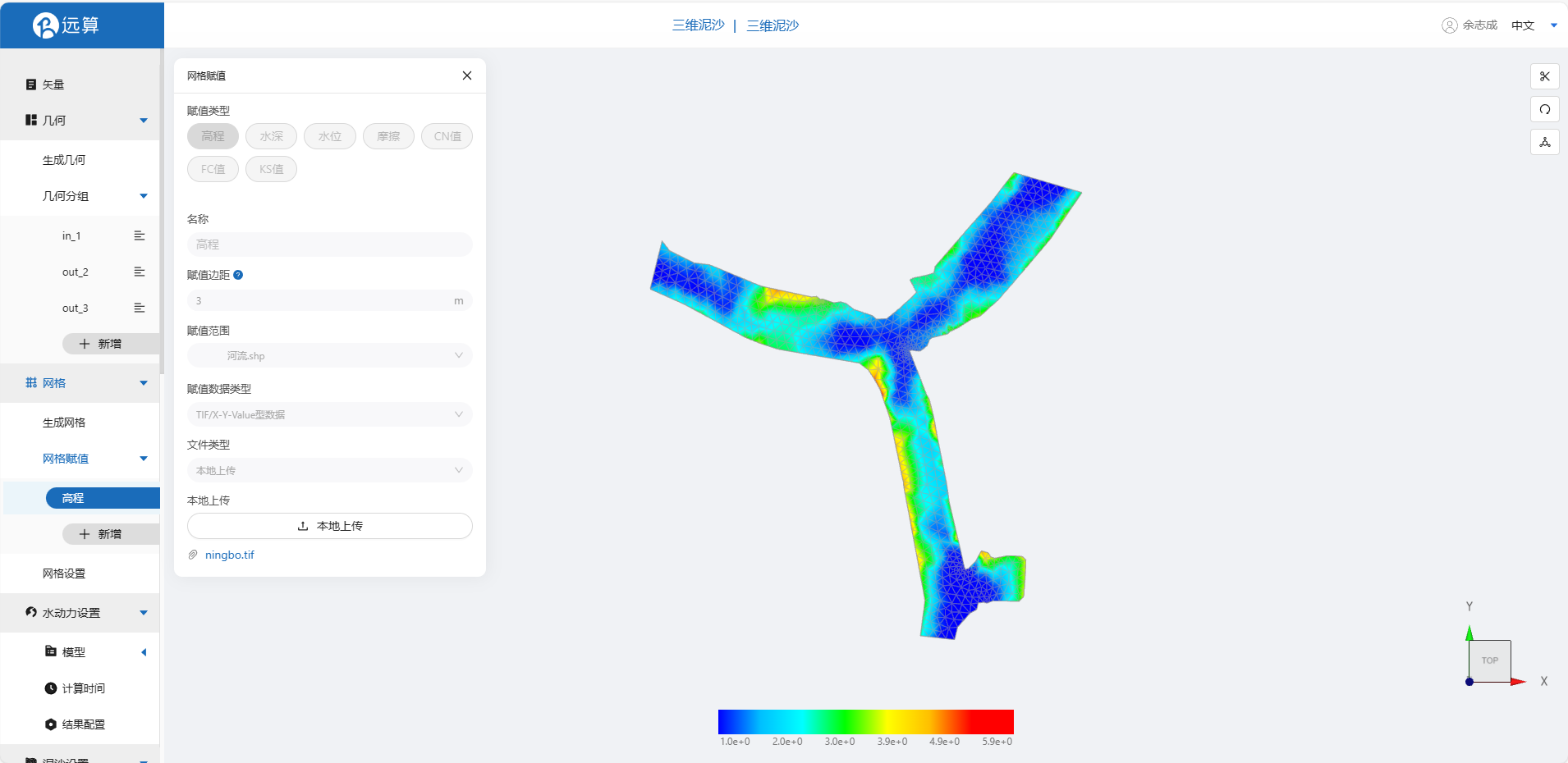Screen dimensions: 1568x763
Task: Click 新增 button under 网格赋值
Action: (x=111, y=534)
